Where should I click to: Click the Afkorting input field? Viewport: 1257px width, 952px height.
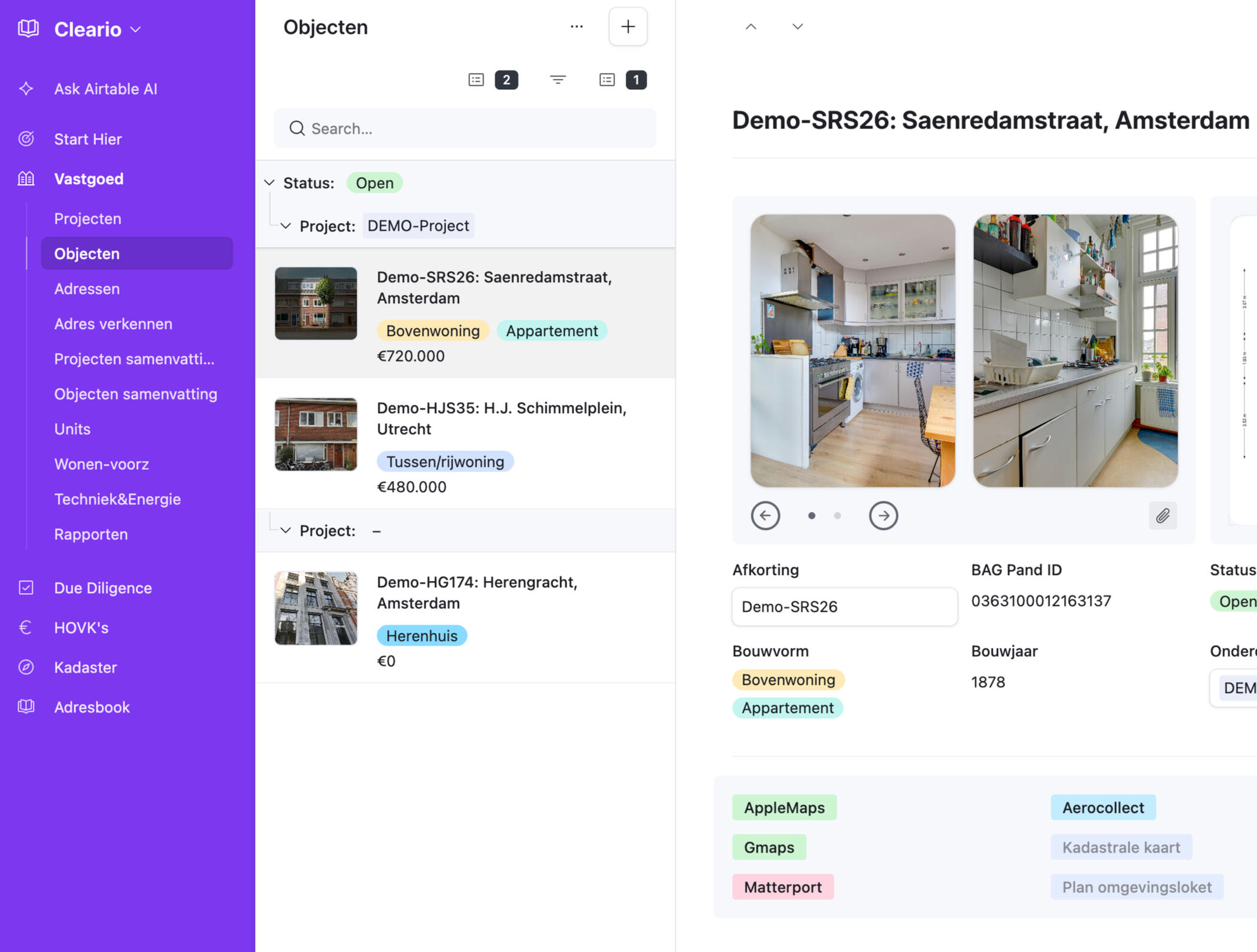point(844,606)
